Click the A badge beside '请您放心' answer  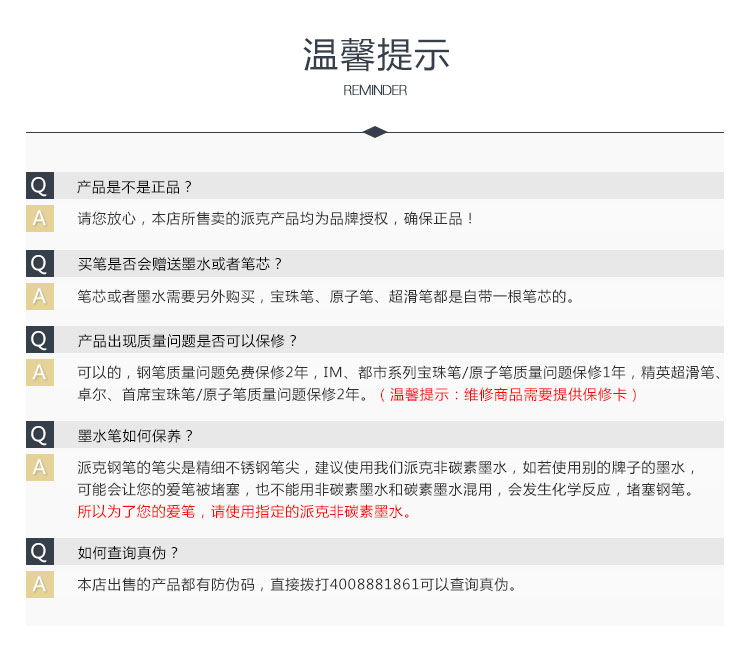(x=39, y=218)
